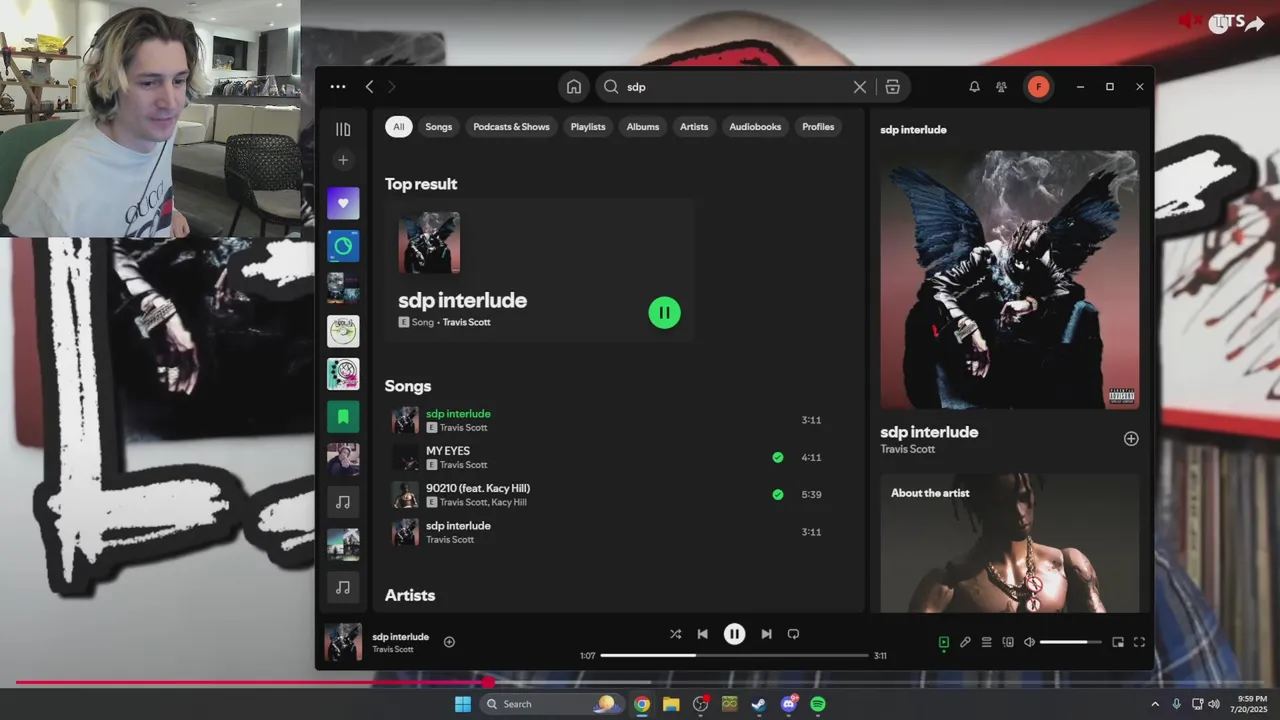Toggle shuffle playback
This screenshot has width=1280, height=720.
[x=675, y=634]
